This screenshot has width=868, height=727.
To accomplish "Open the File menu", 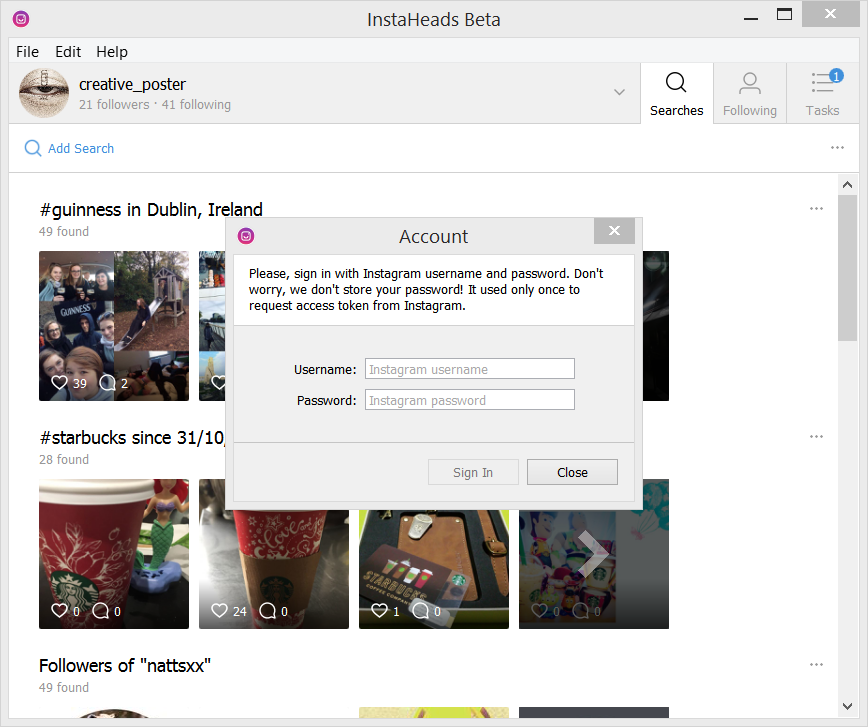I will click(28, 51).
